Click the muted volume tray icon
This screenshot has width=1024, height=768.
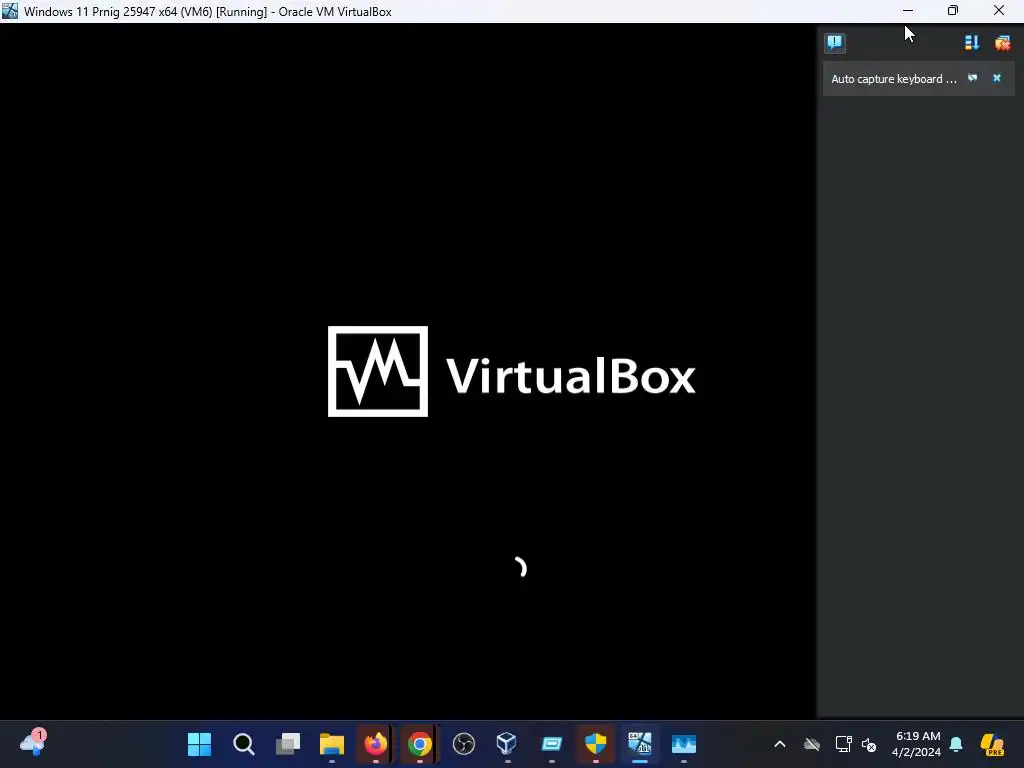[x=869, y=744]
